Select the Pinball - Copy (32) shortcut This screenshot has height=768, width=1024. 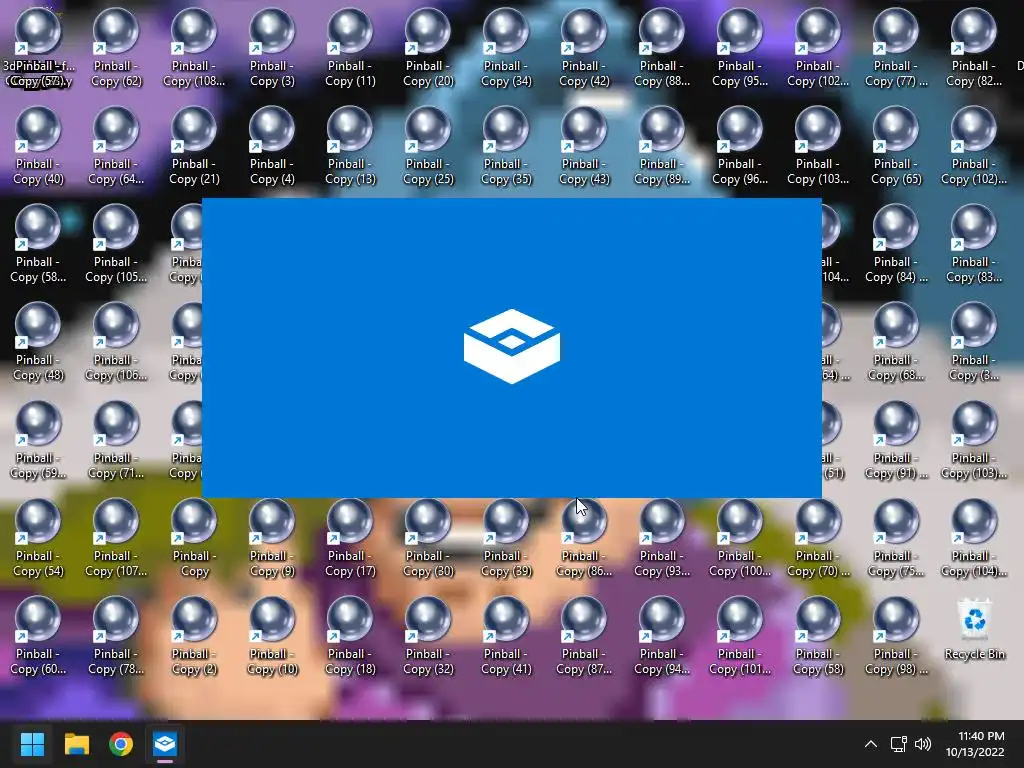tap(428, 635)
